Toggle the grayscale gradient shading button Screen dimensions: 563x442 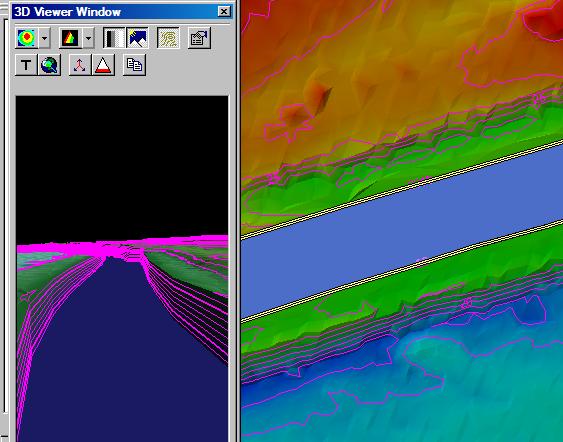[x=114, y=38]
